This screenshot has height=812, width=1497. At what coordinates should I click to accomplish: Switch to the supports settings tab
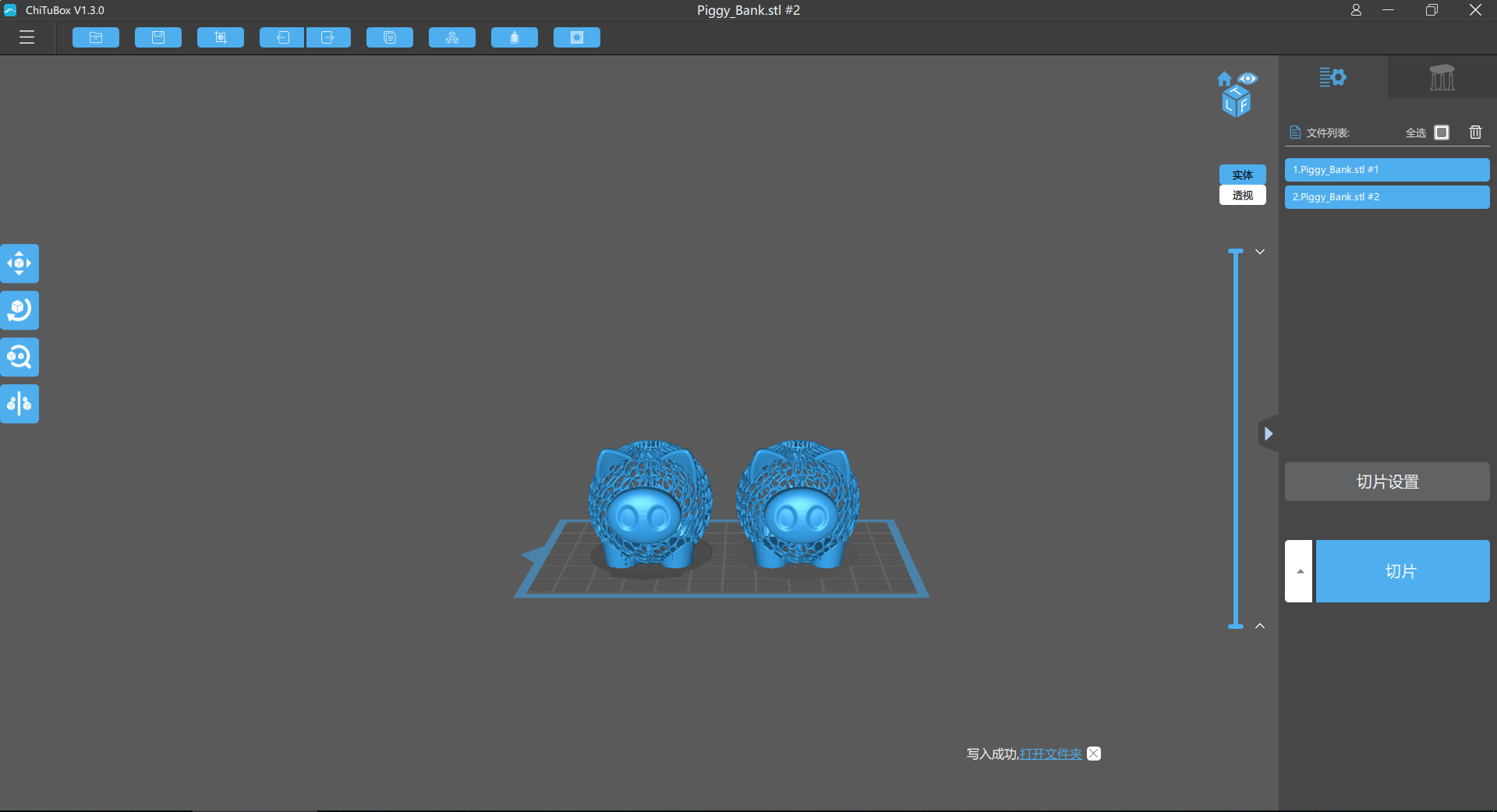1442,77
